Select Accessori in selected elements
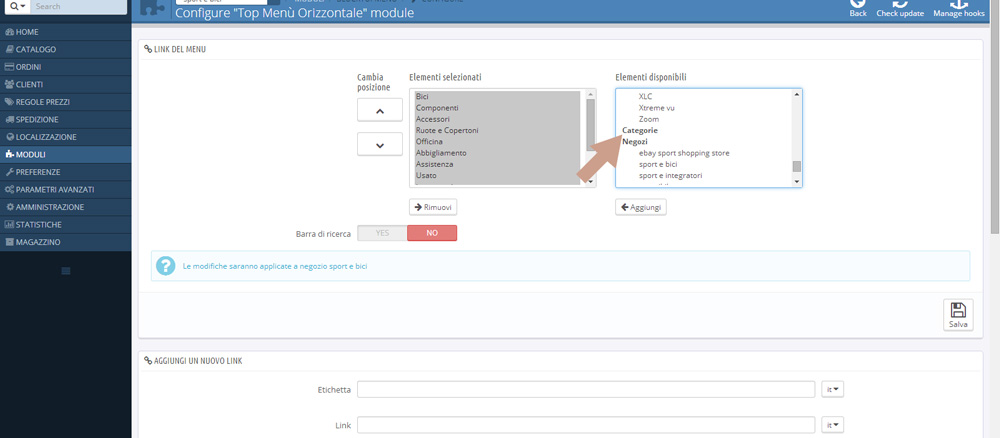Screen dimensions: 1000x438 click(x=497, y=119)
